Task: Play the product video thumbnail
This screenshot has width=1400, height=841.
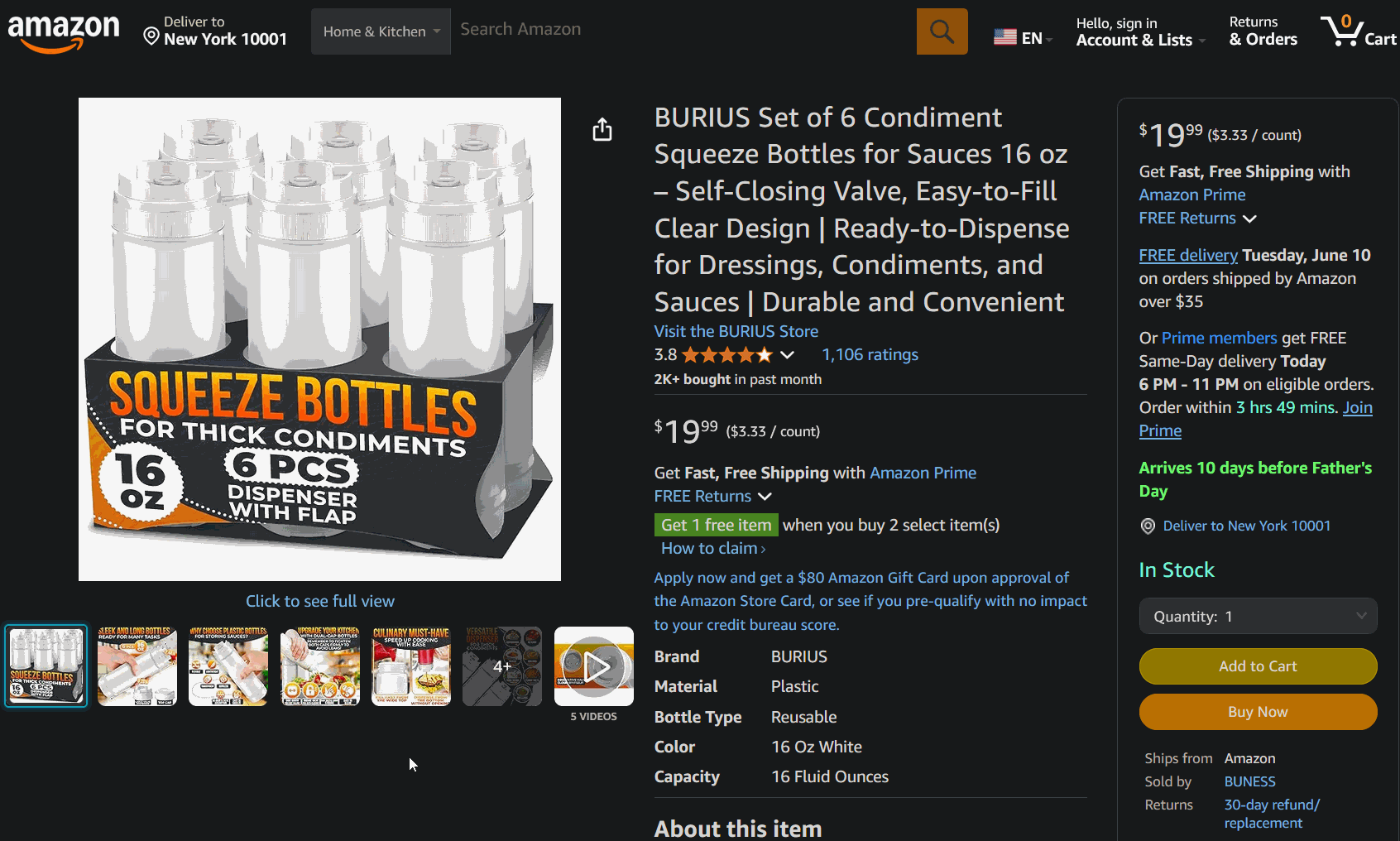Action: [x=594, y=666]
